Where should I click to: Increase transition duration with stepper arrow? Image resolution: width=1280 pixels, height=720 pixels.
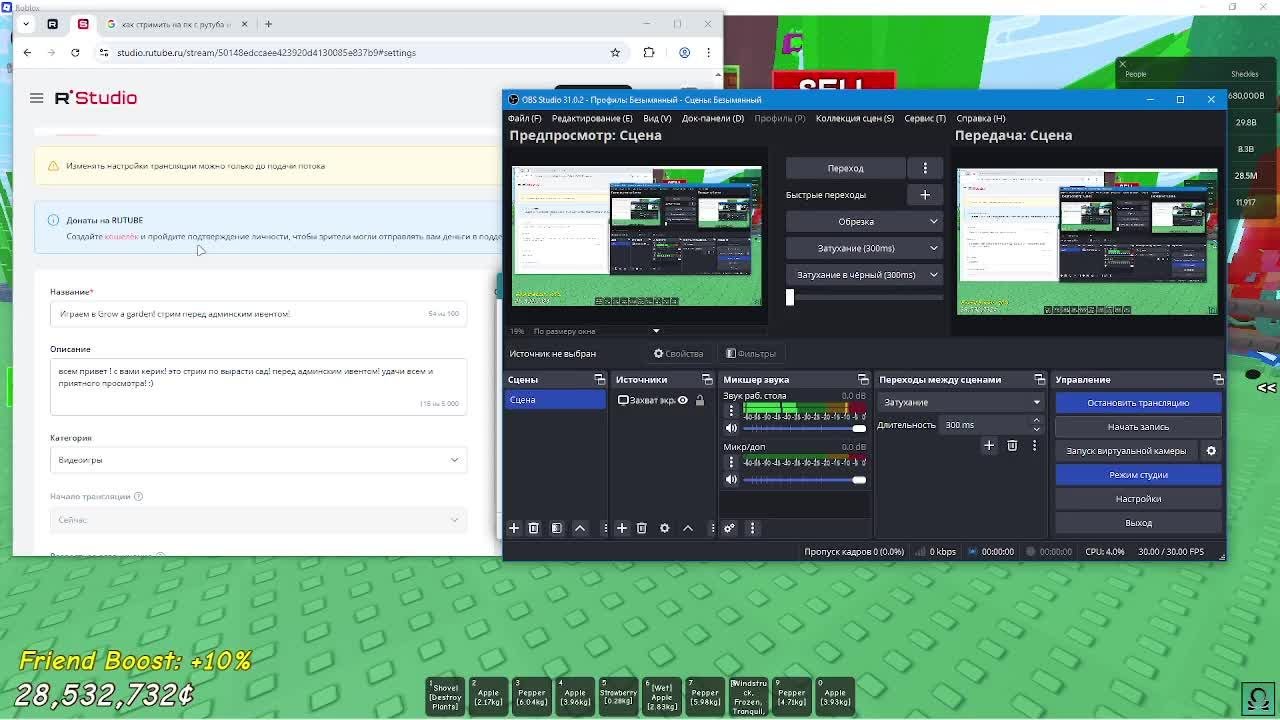click(x=1036, y=421)
